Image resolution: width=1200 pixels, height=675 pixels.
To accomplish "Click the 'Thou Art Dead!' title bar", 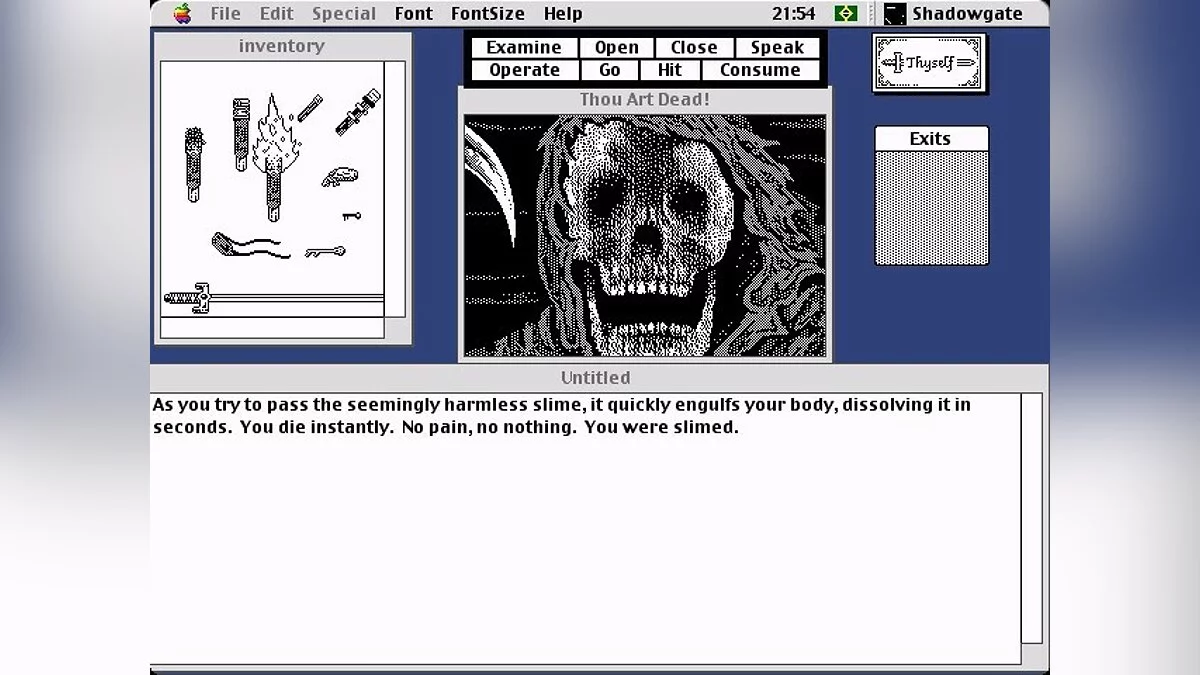I will pos(645,100).
